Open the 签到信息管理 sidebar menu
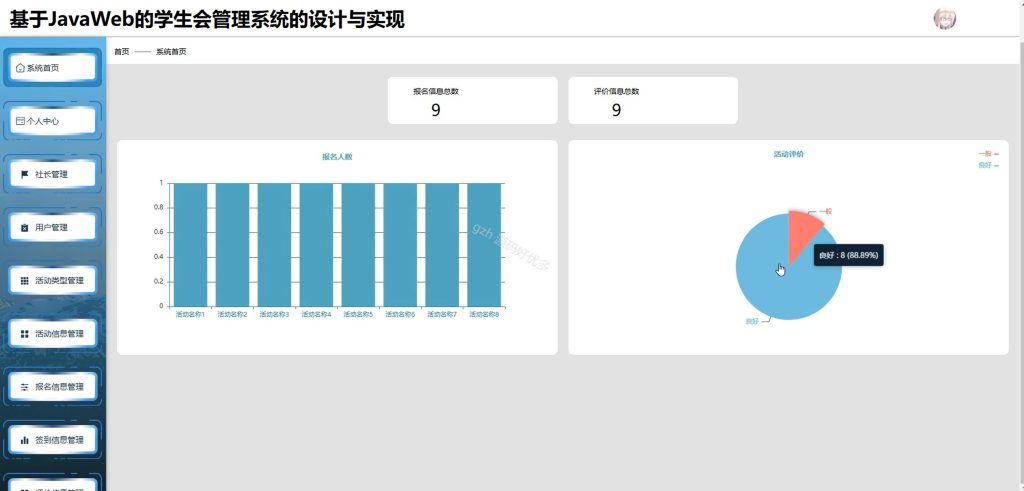The height and width of the screenshot is (491, 1024). coord(52,440)
